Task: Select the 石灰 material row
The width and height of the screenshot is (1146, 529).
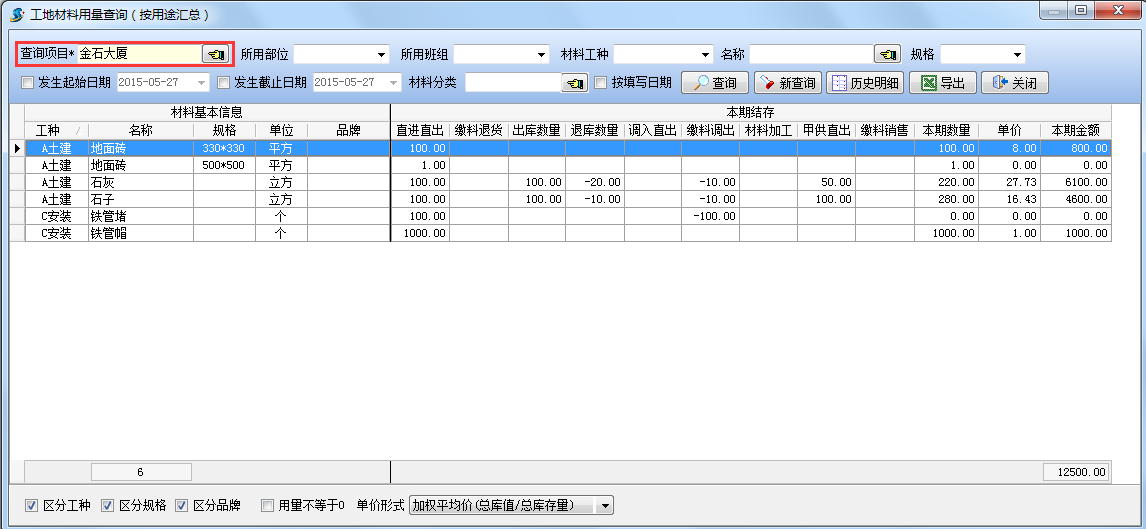Action: click(x=140, y=182)
